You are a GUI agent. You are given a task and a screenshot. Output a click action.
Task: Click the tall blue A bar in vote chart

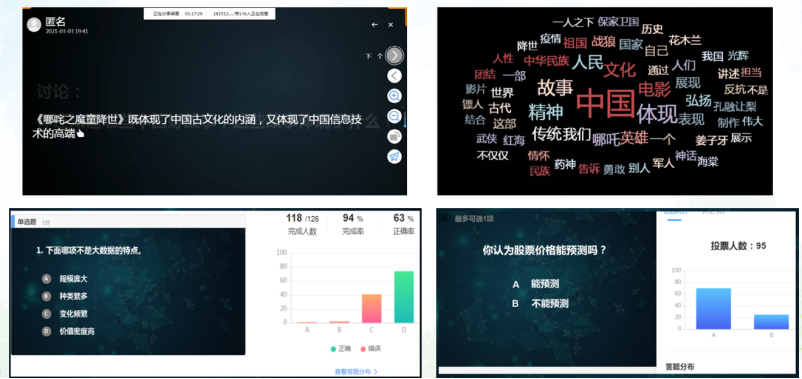tap(713, 308)
